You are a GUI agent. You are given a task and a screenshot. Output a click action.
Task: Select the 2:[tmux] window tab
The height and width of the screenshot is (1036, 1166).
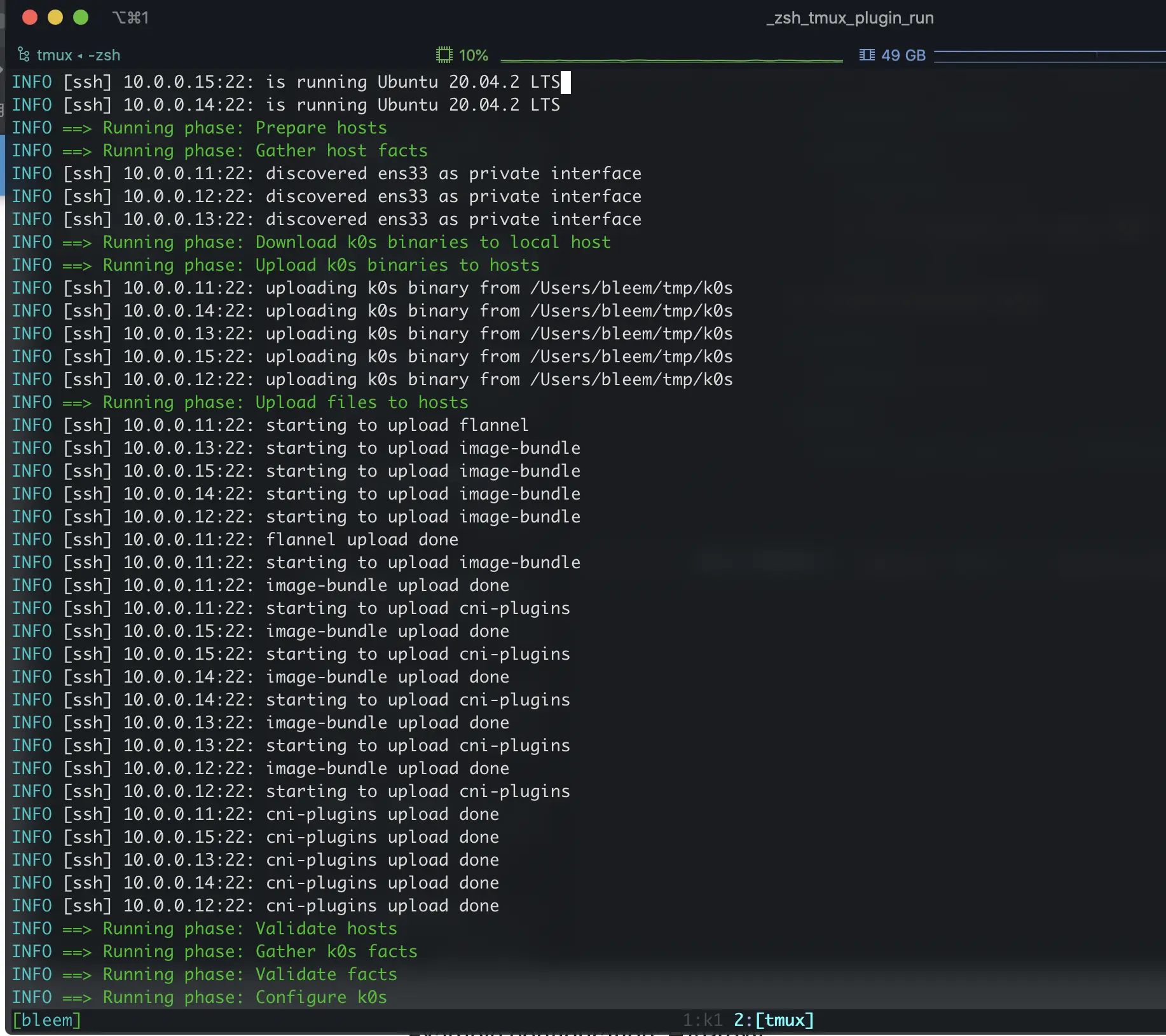point(774,1020)
